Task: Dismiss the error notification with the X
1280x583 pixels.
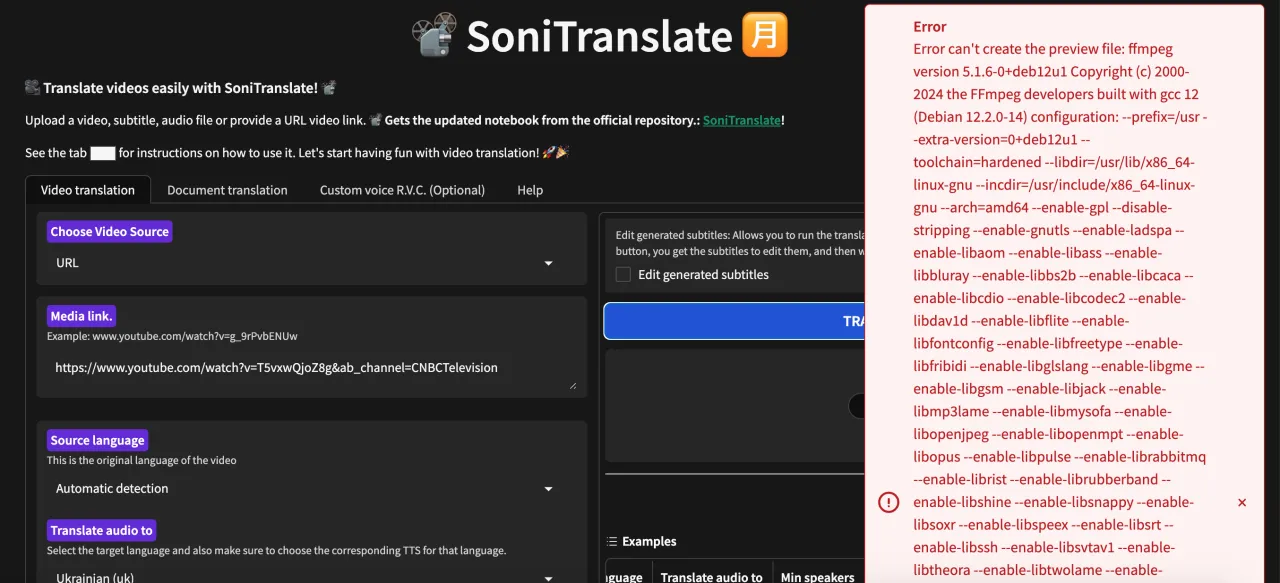Action: tap(1242, 503)
